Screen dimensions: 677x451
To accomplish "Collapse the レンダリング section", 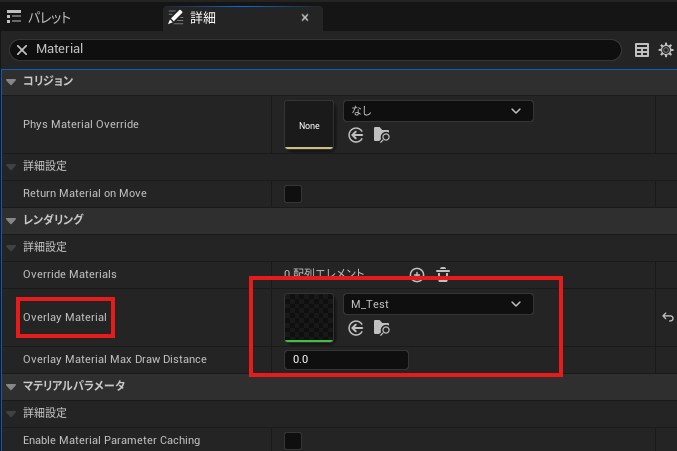I will point(11,219).
